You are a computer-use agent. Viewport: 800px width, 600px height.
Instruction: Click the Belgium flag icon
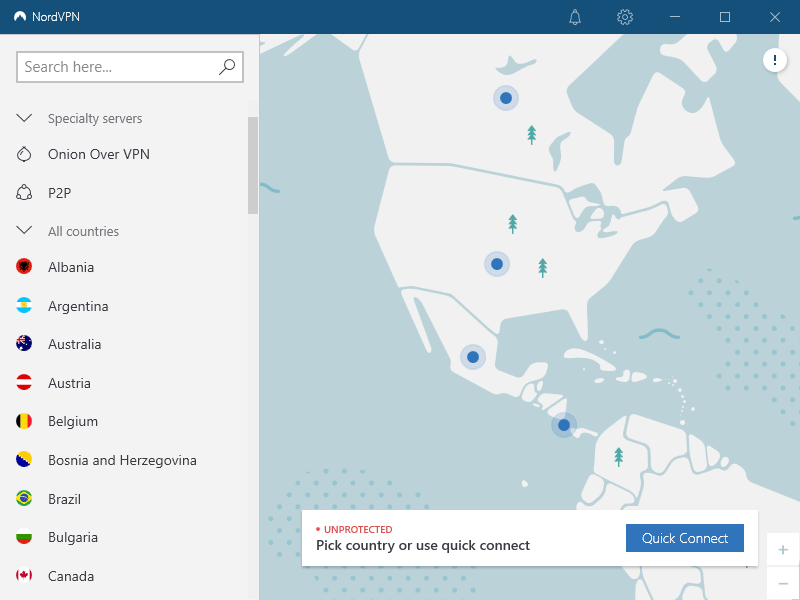coord(24,421)
